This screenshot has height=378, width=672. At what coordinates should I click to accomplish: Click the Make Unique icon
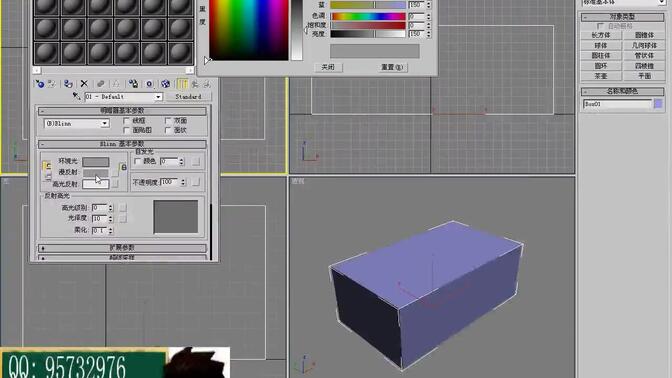coord(116,84)
